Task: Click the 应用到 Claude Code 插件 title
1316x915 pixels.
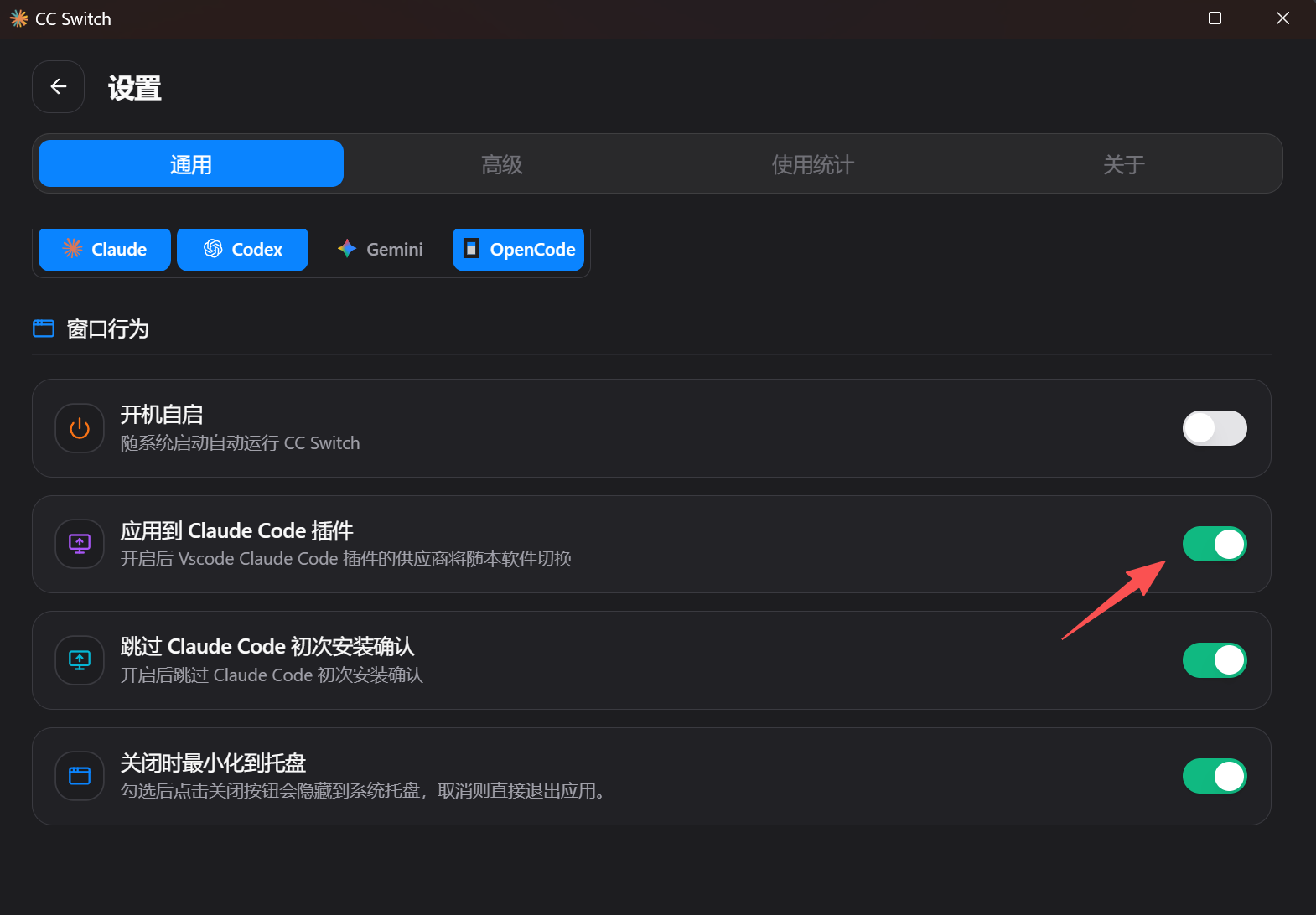Action: click(x=237, y=530)
